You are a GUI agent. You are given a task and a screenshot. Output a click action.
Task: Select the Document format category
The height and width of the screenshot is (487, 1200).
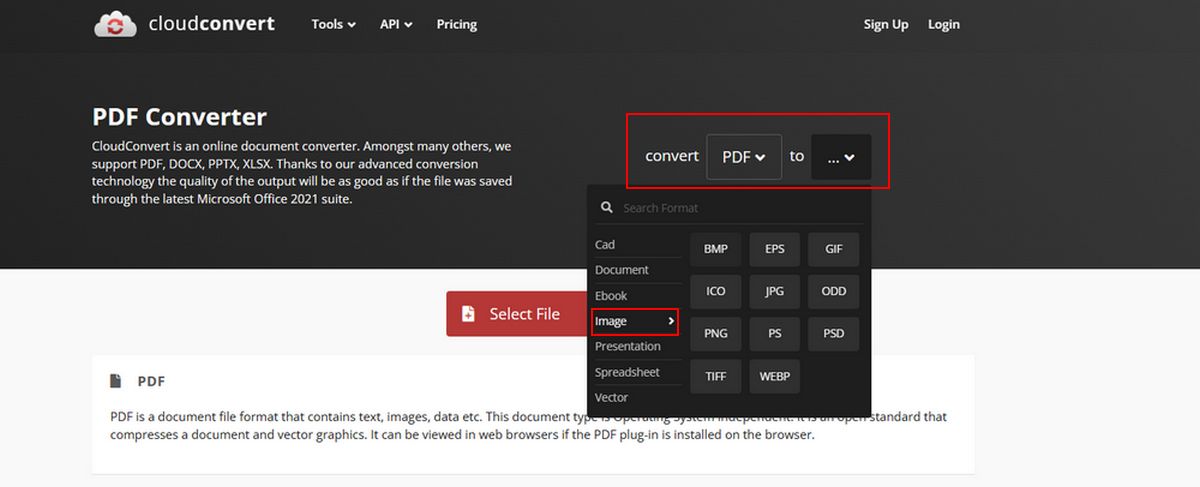tap(638, 270)
